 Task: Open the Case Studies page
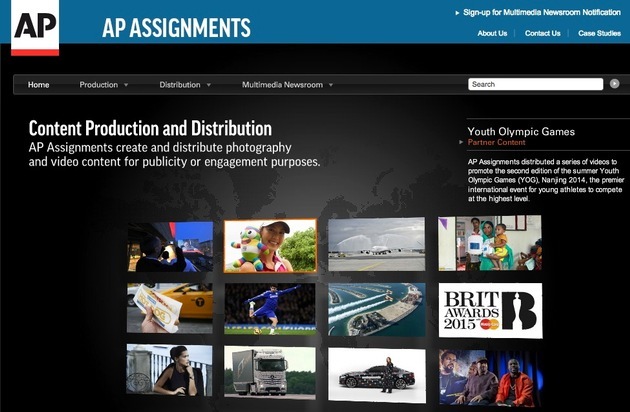click(x=599, y=33)
